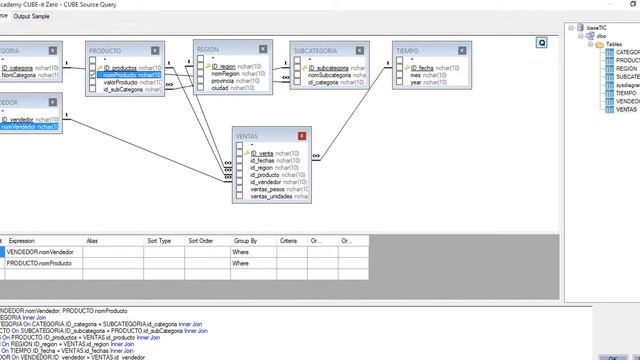
Task: Click id_fechas field name in VENTAS
Action: coord(262,160)
